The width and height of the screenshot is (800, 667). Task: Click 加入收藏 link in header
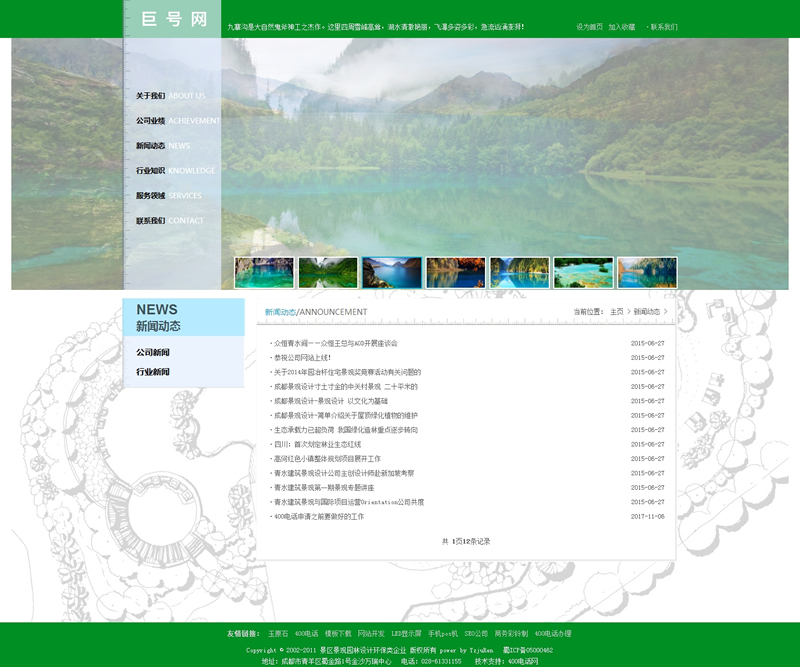[621, 27]
